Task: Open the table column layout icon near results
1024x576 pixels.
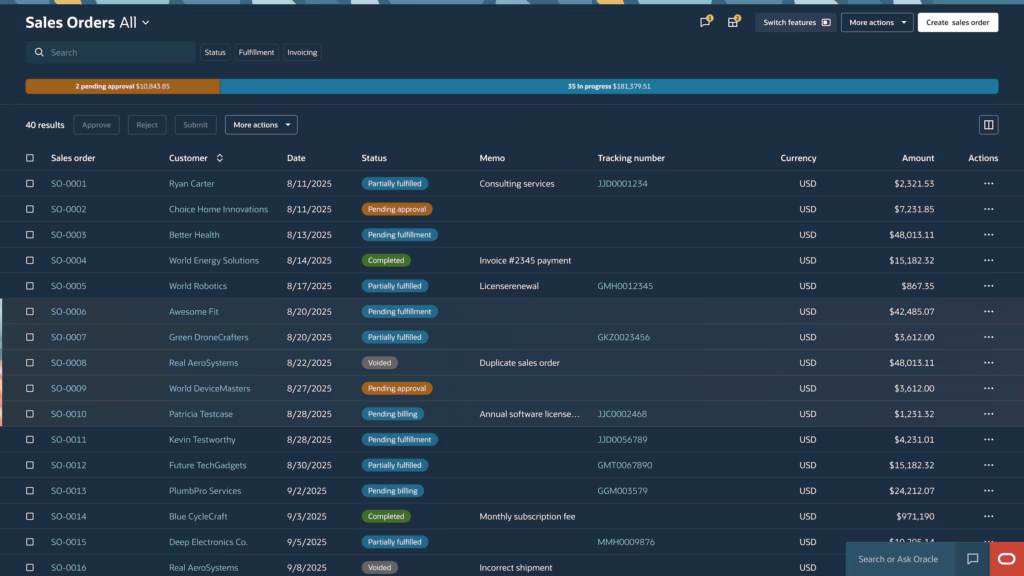Action: click(989, 124)
